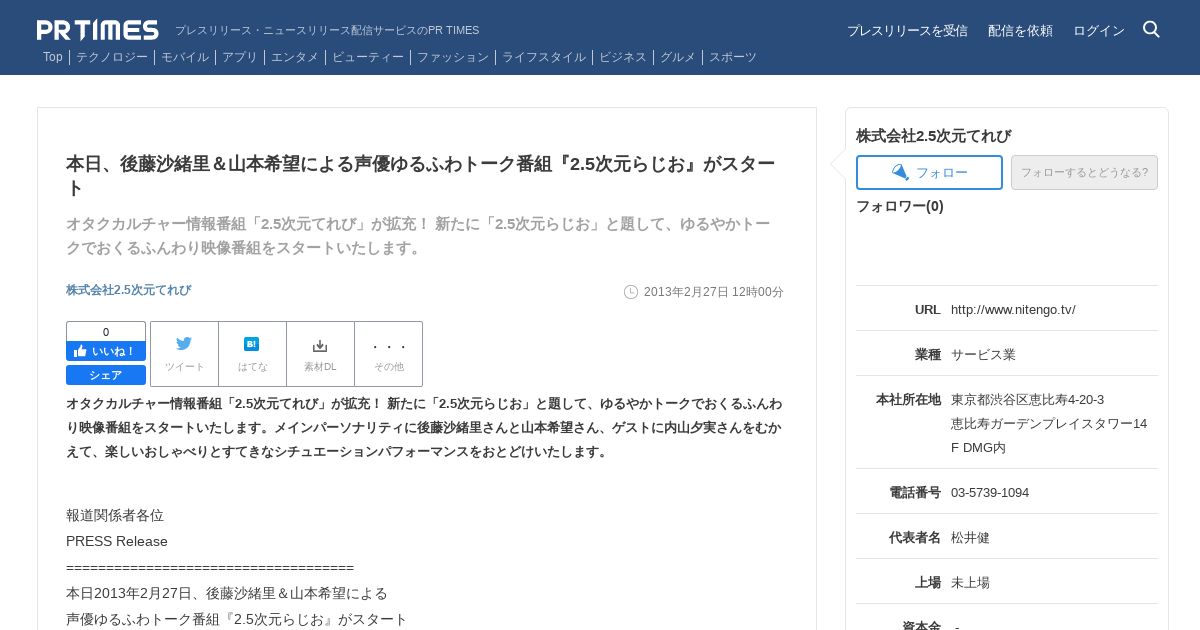Click the gray article subtitle
This screenshot has width=1200, height=630.
pyautogui.click(x=418, y=236)
